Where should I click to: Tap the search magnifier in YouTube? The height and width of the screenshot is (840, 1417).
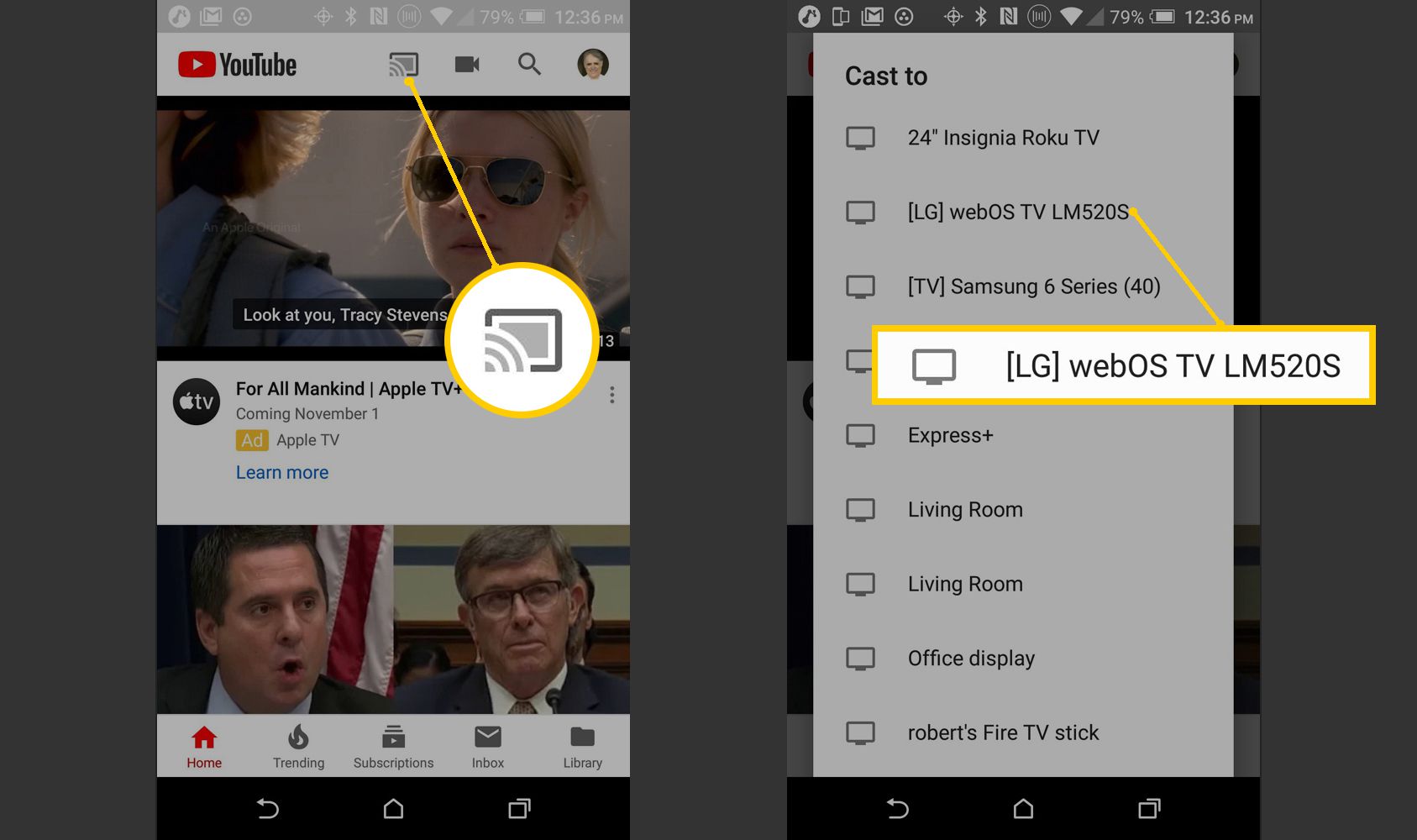(529, 65)
